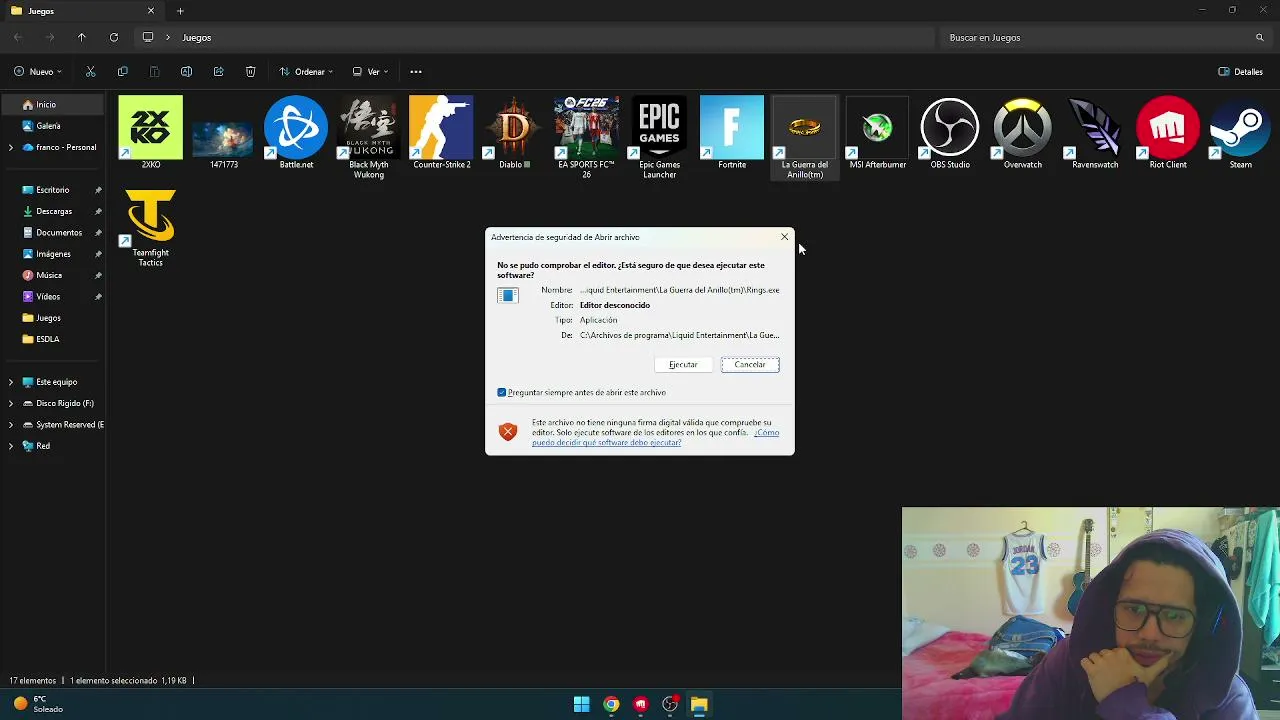Click the breadcrumb chevron before Juegos

pos(168,37)
